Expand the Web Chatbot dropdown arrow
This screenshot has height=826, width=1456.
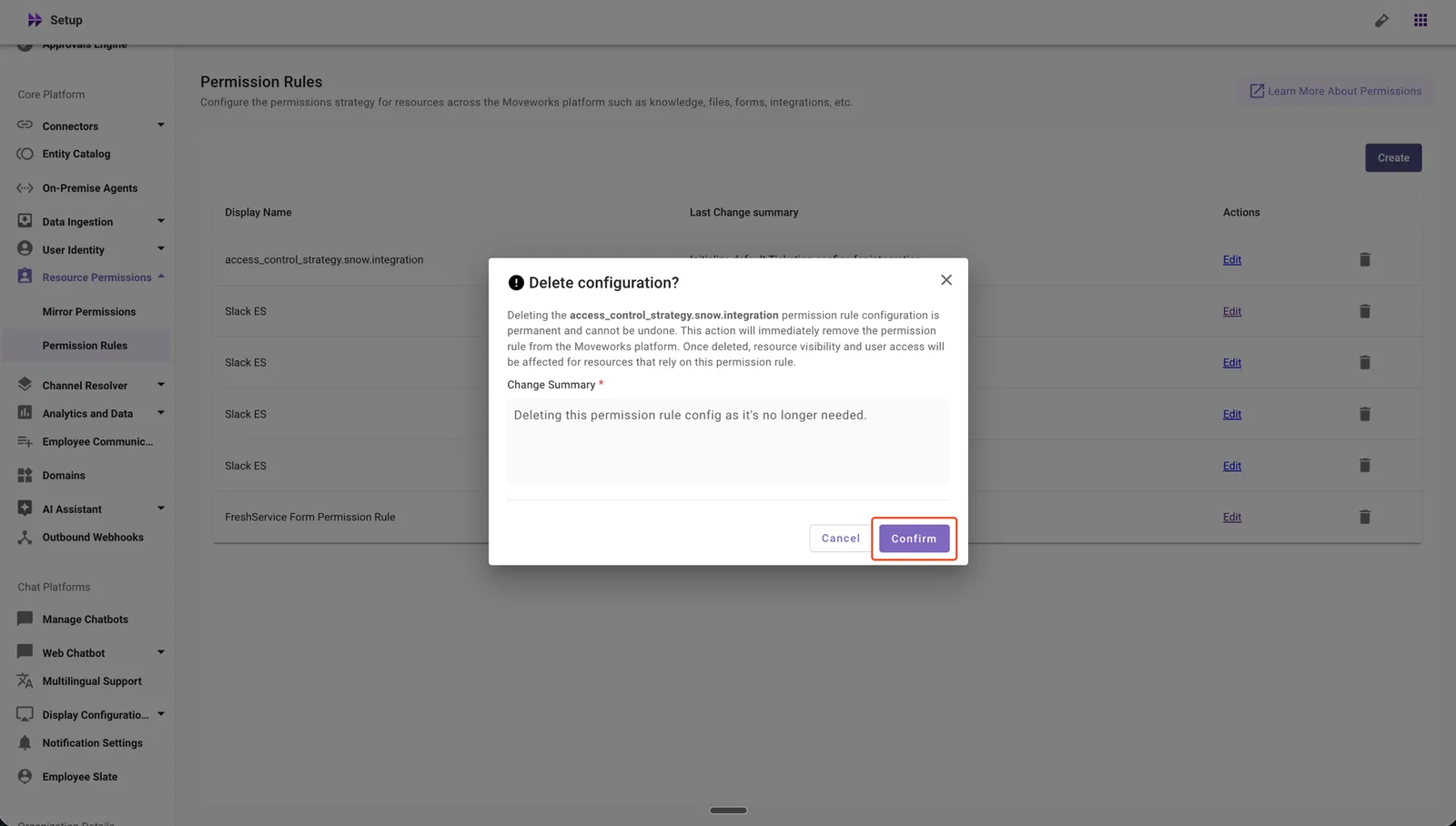point(161,652)
